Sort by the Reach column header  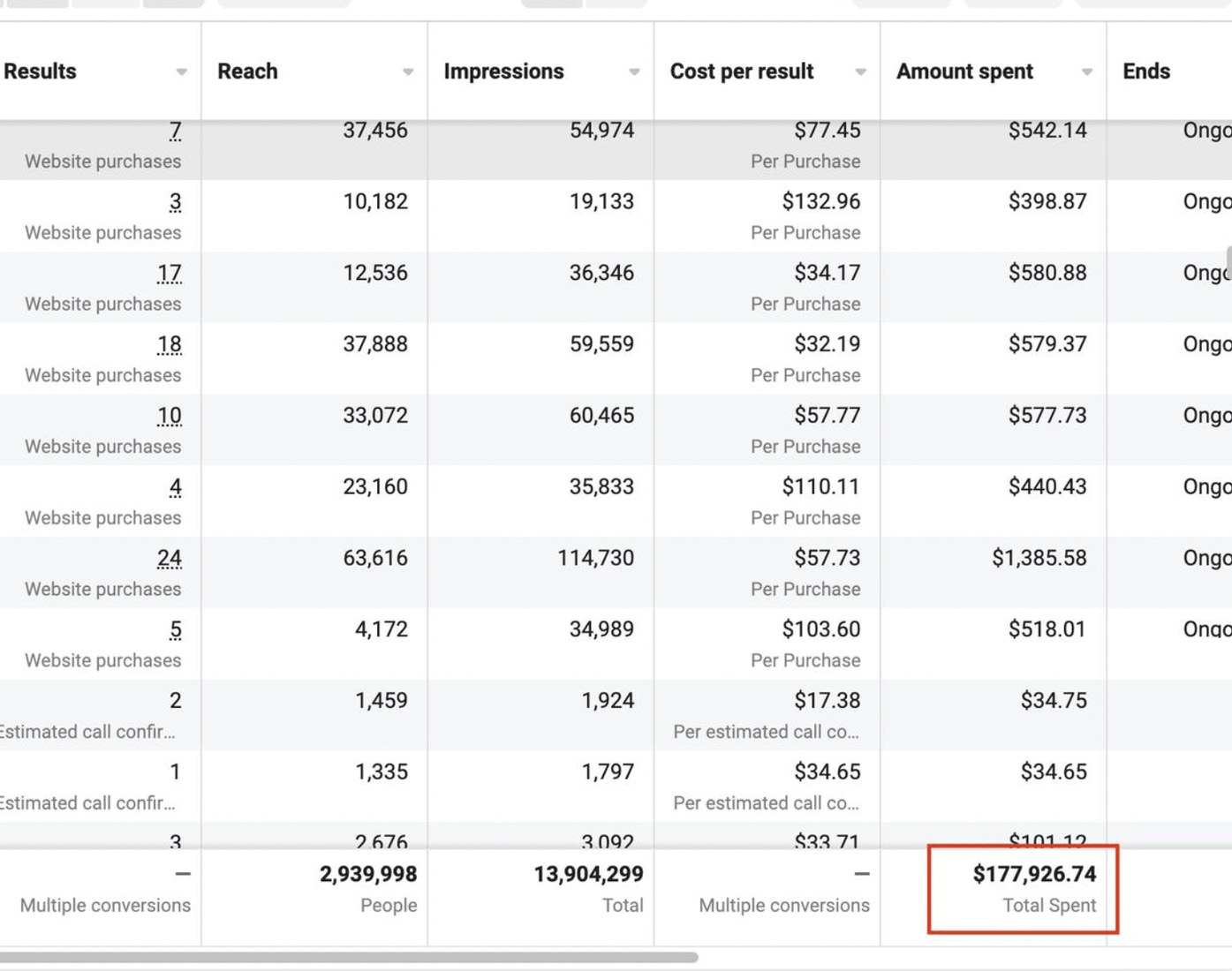pyautogui.click(x=247, y=72)
